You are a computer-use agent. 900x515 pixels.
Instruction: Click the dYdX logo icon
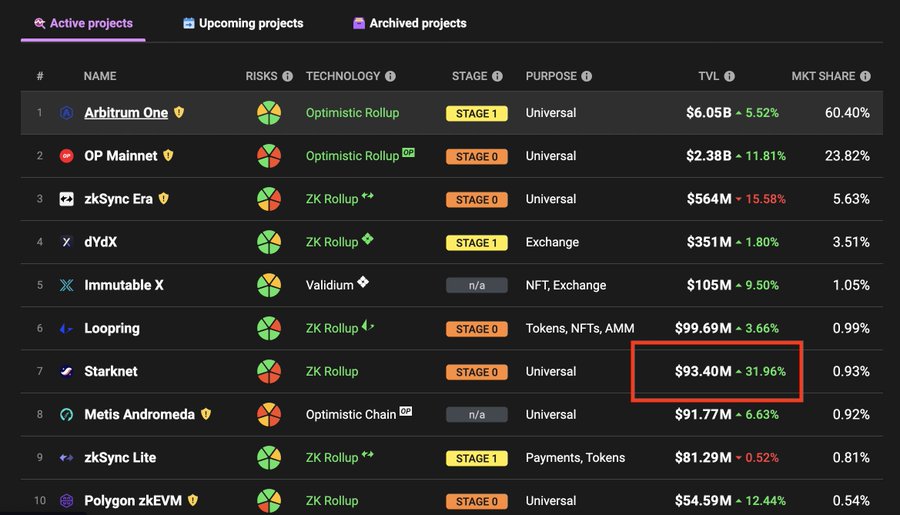(x=67, y=242)
